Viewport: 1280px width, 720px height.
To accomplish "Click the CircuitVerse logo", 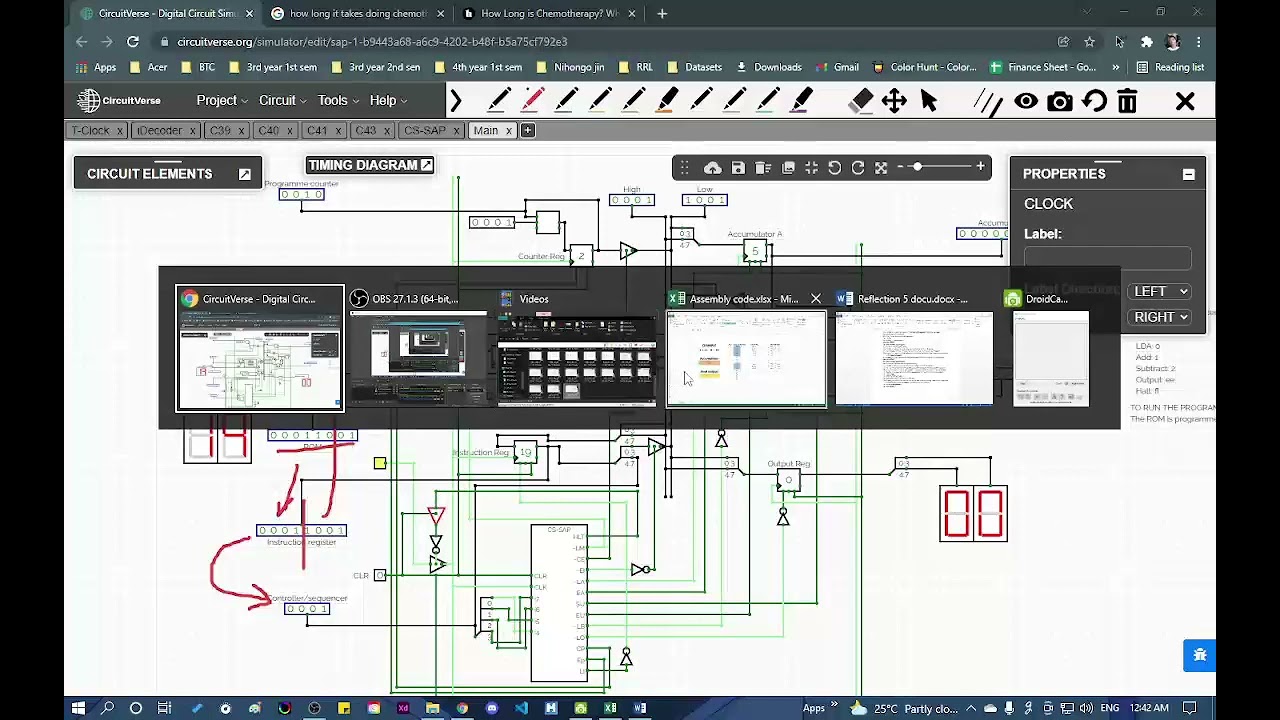I will pyautogui.click(x=119, y=100).
